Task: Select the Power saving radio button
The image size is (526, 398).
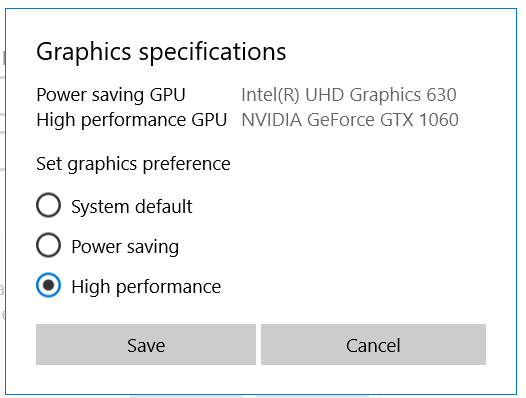Action: tap(48, 245)
